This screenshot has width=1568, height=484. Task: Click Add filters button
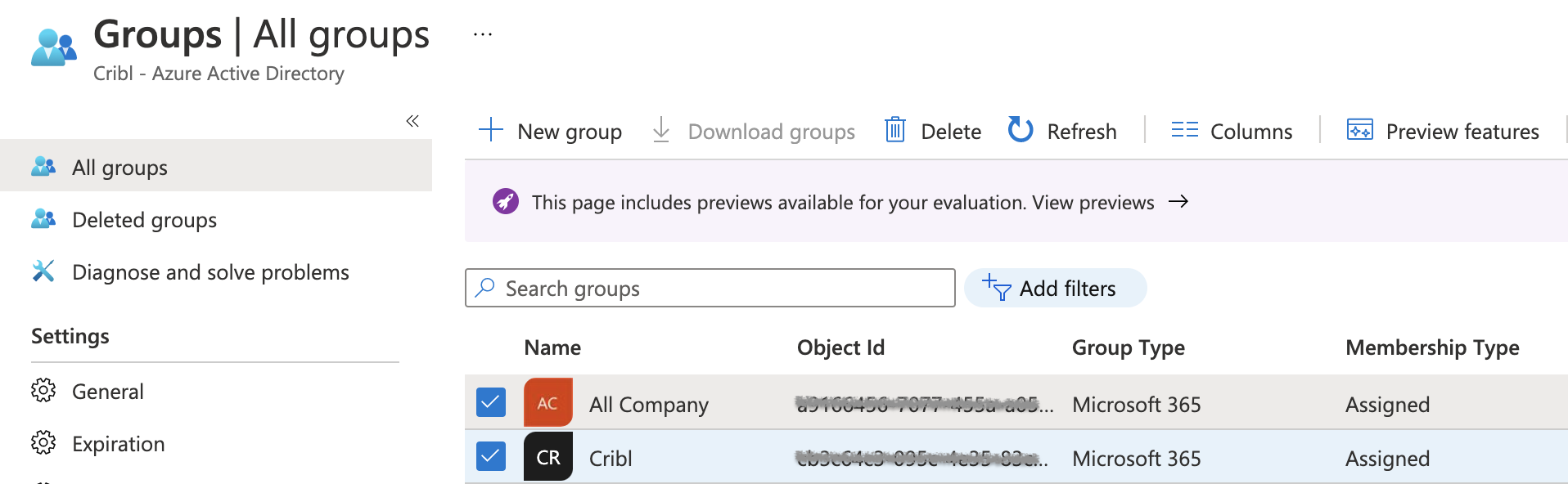(1055, 288)
